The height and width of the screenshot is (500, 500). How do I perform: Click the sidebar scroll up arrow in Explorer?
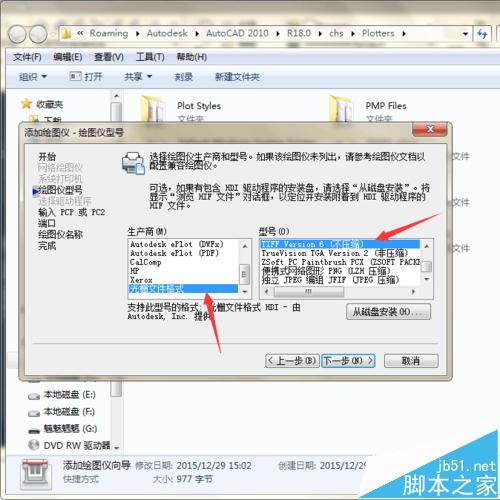[x=116, y=96]
